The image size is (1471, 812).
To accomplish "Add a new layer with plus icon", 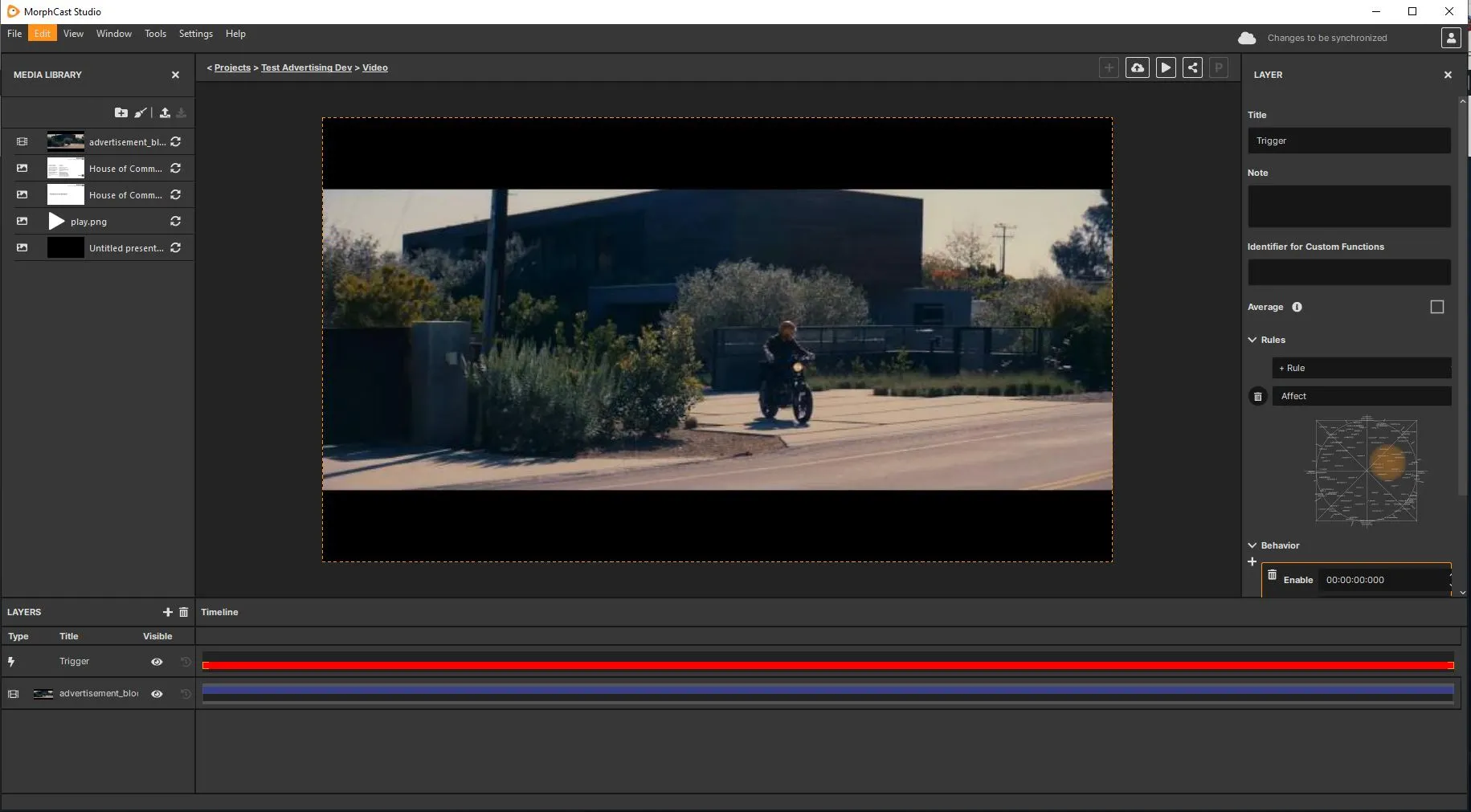I will coord(168,612).
